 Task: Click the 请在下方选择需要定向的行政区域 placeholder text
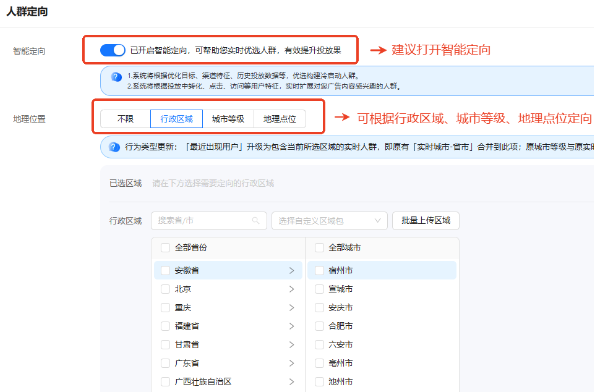coord(213,183)
